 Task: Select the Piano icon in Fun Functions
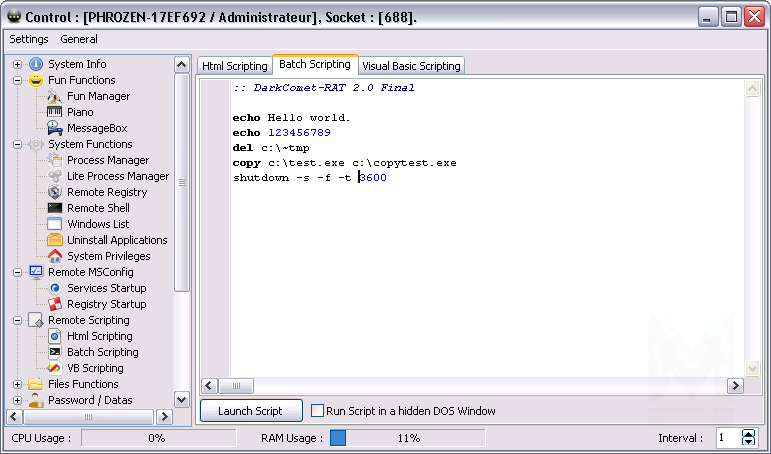[55, 112]
